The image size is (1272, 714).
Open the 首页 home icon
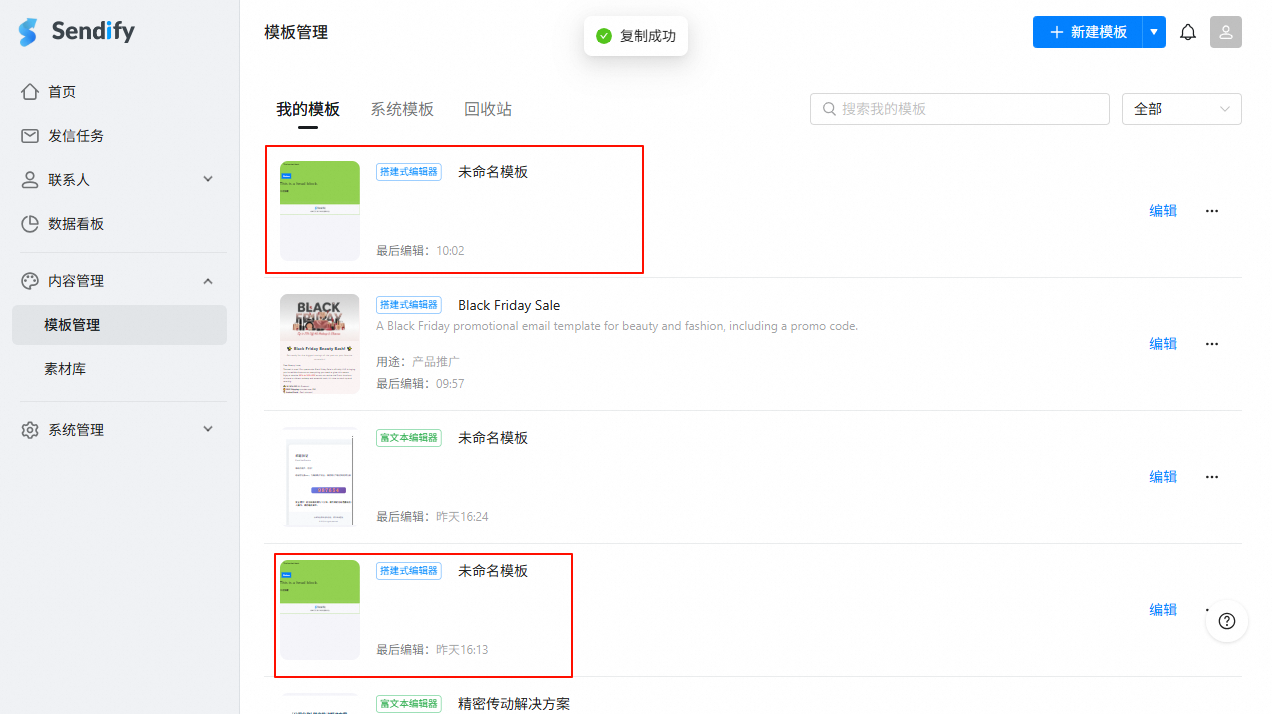pyautogui.click(x=30, y=92)
